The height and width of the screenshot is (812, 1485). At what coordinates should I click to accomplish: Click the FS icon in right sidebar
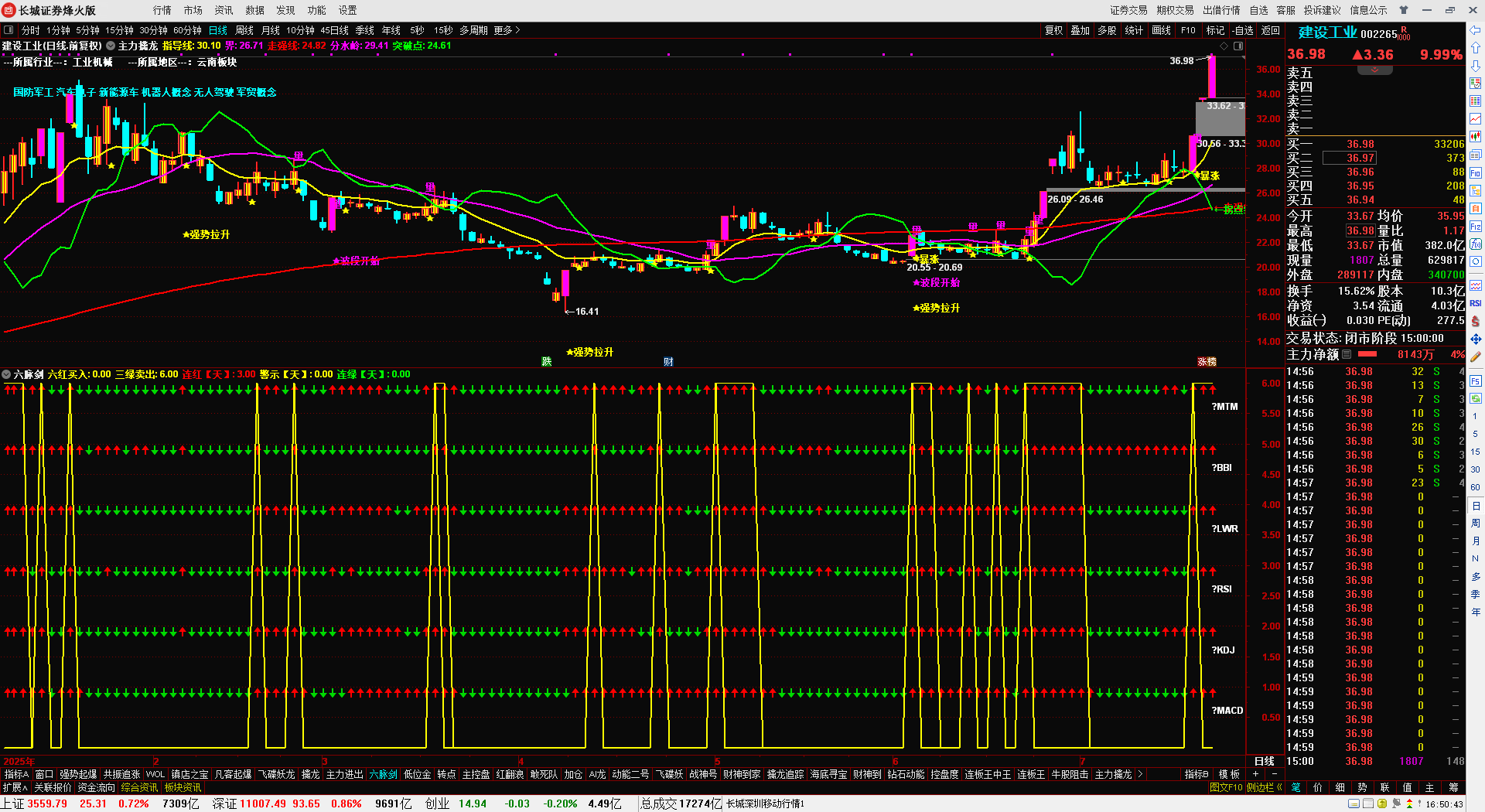[x=1476, y=381]
